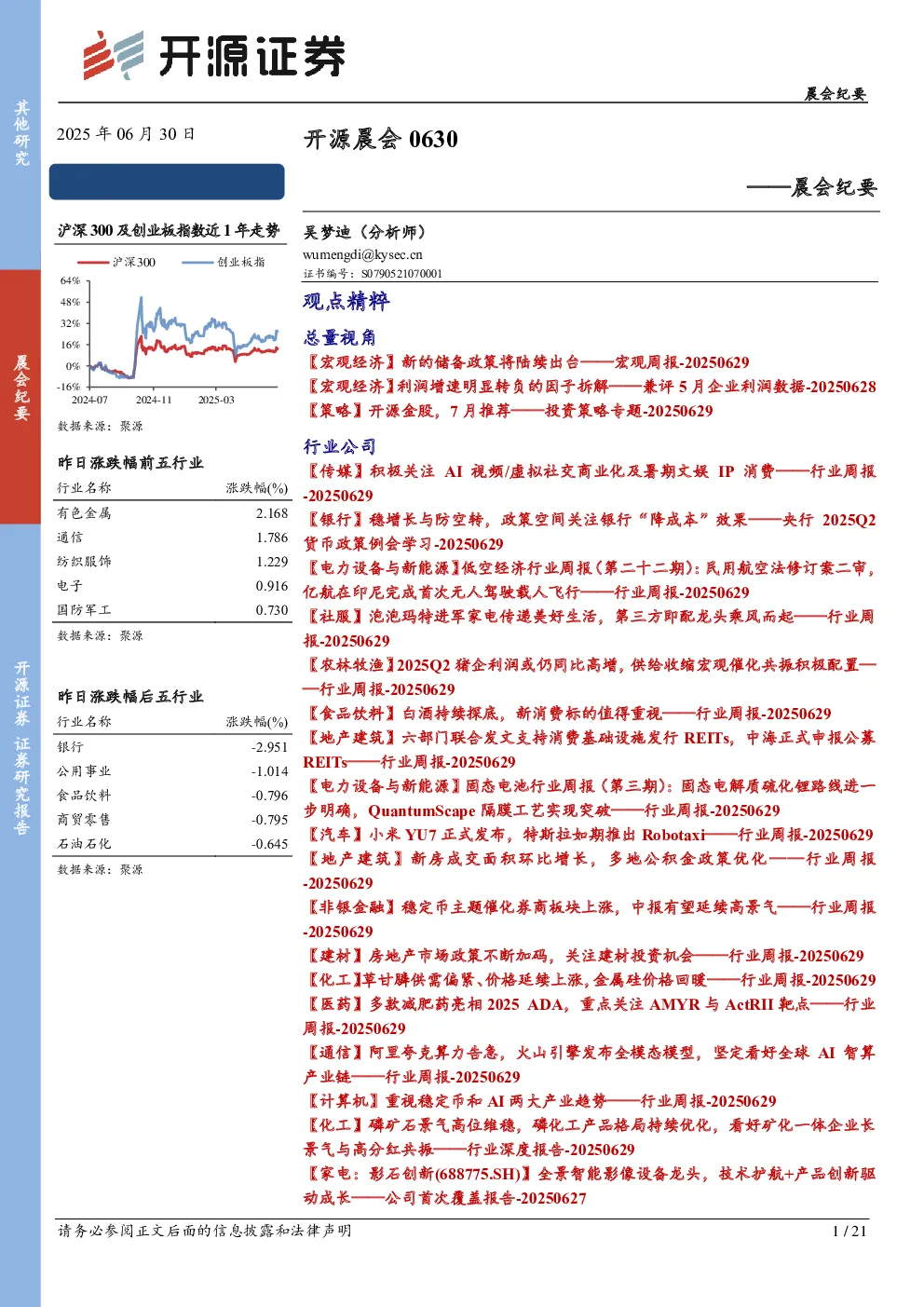Image resolution: width=924 pixels, height=1307 pixels.
Task: Open 低空经济行业周报（第二十二期）report
Action: coord(590,580)
